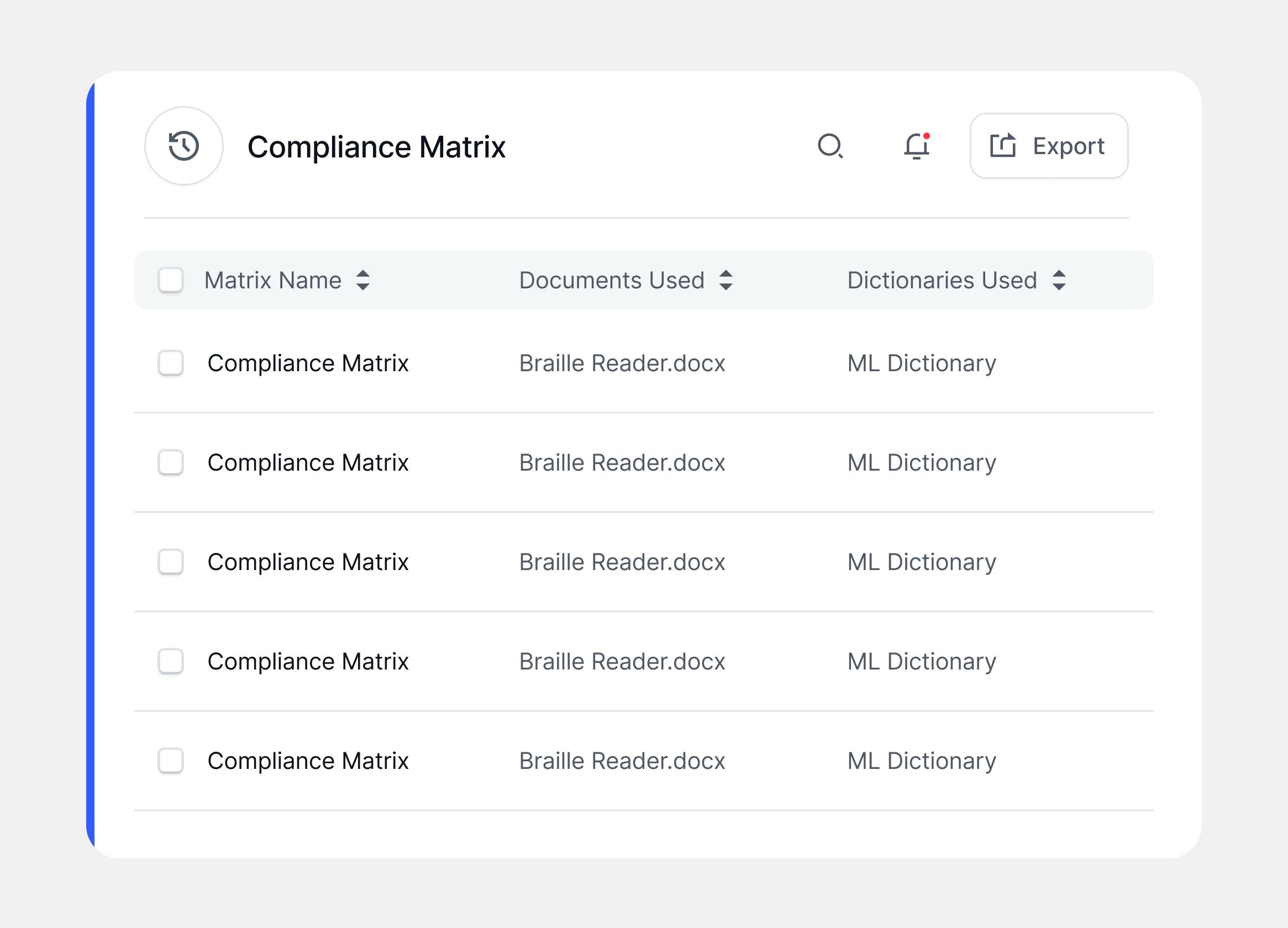Image resolution: width=1288 pixels, height=928 pixels.
Task: Select ML Dictionary in fourth row
Action: [921, 661]
